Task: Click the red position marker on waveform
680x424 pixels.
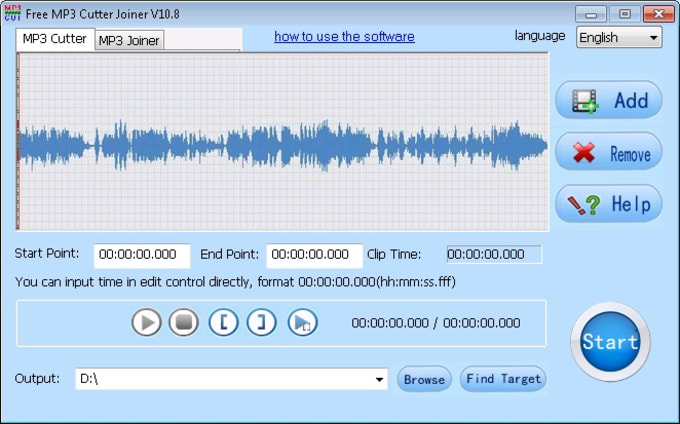Action: tap(18, 142)
